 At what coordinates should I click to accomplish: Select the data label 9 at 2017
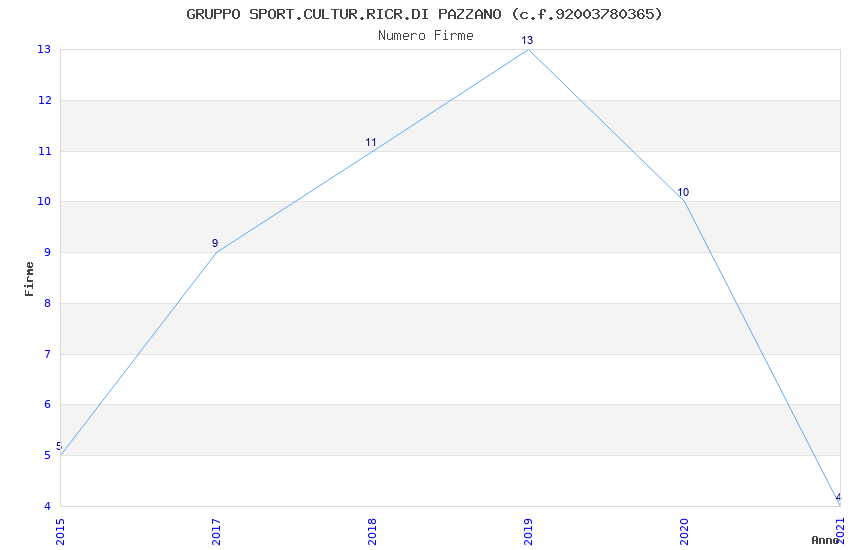pos(215,243)
